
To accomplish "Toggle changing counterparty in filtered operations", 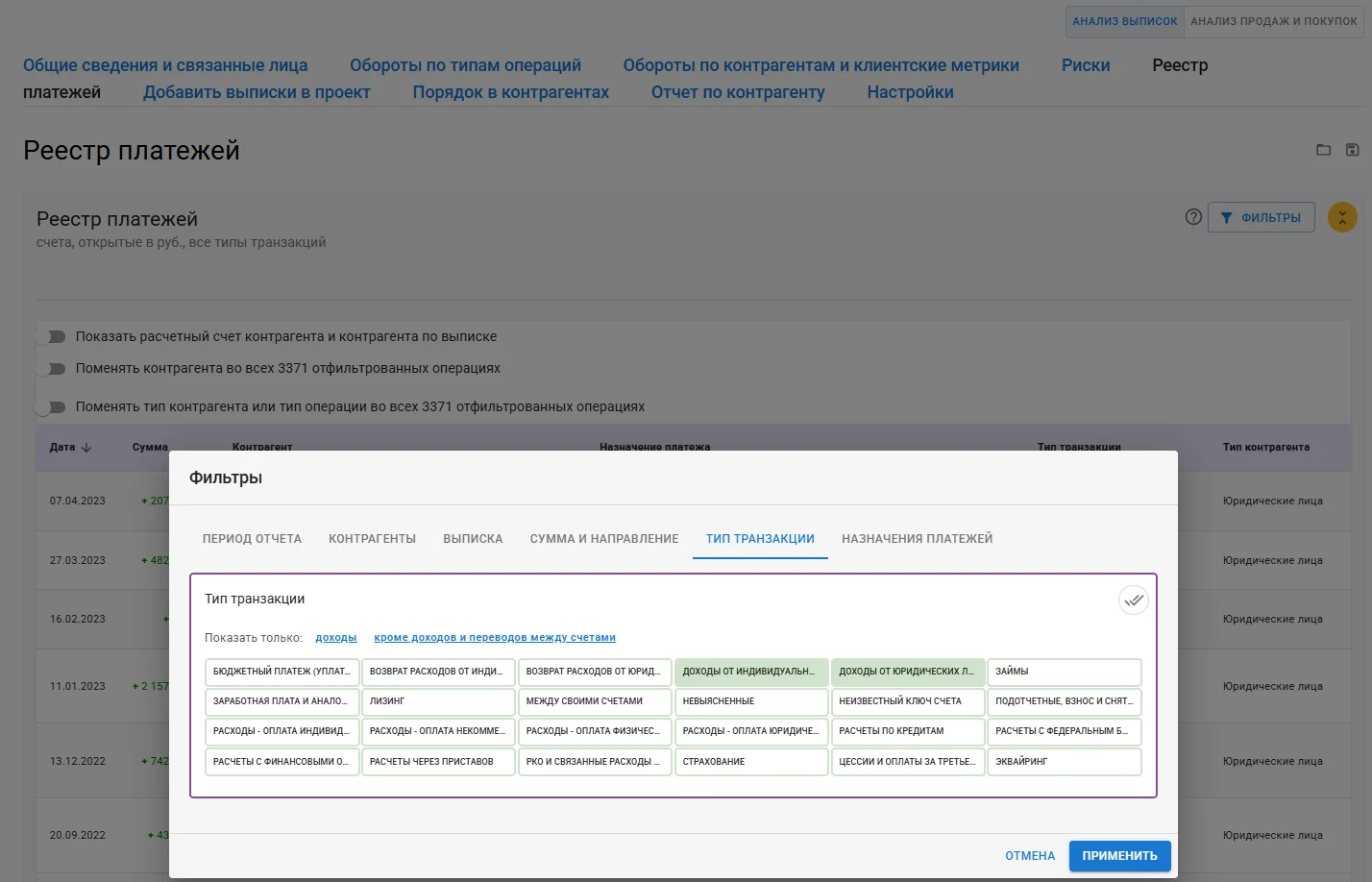I will [50, 369].
